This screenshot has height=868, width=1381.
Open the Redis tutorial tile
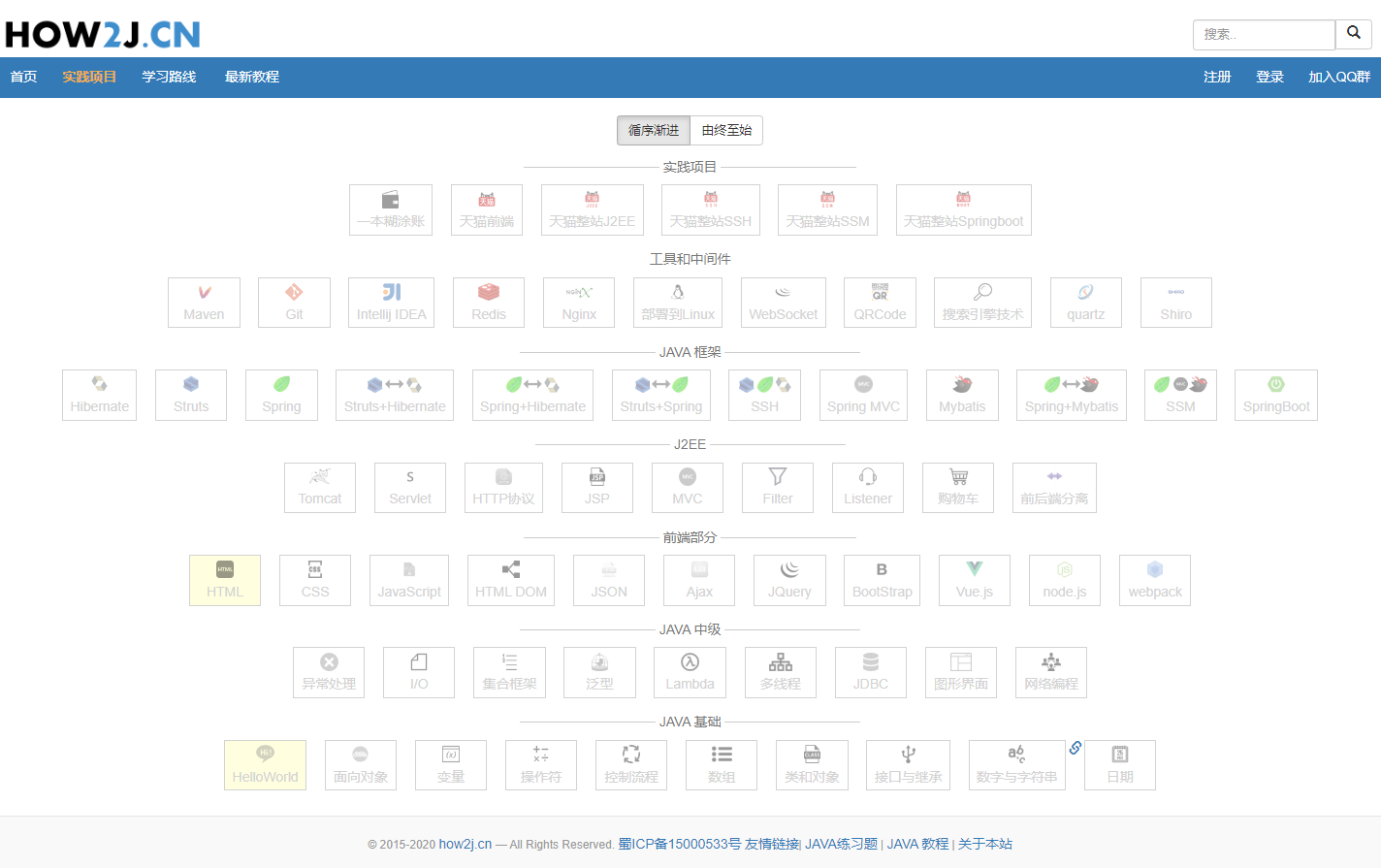(489, 303)
